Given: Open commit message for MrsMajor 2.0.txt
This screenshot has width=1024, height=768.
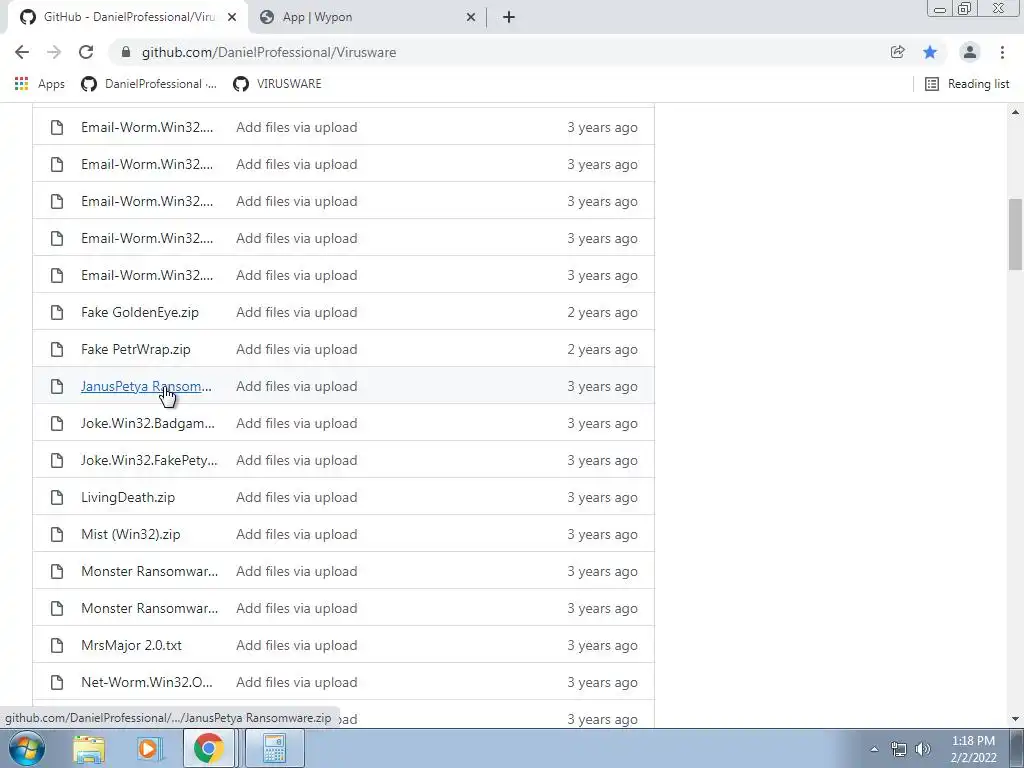Looking at the screenshot, I should click(296, 645).
